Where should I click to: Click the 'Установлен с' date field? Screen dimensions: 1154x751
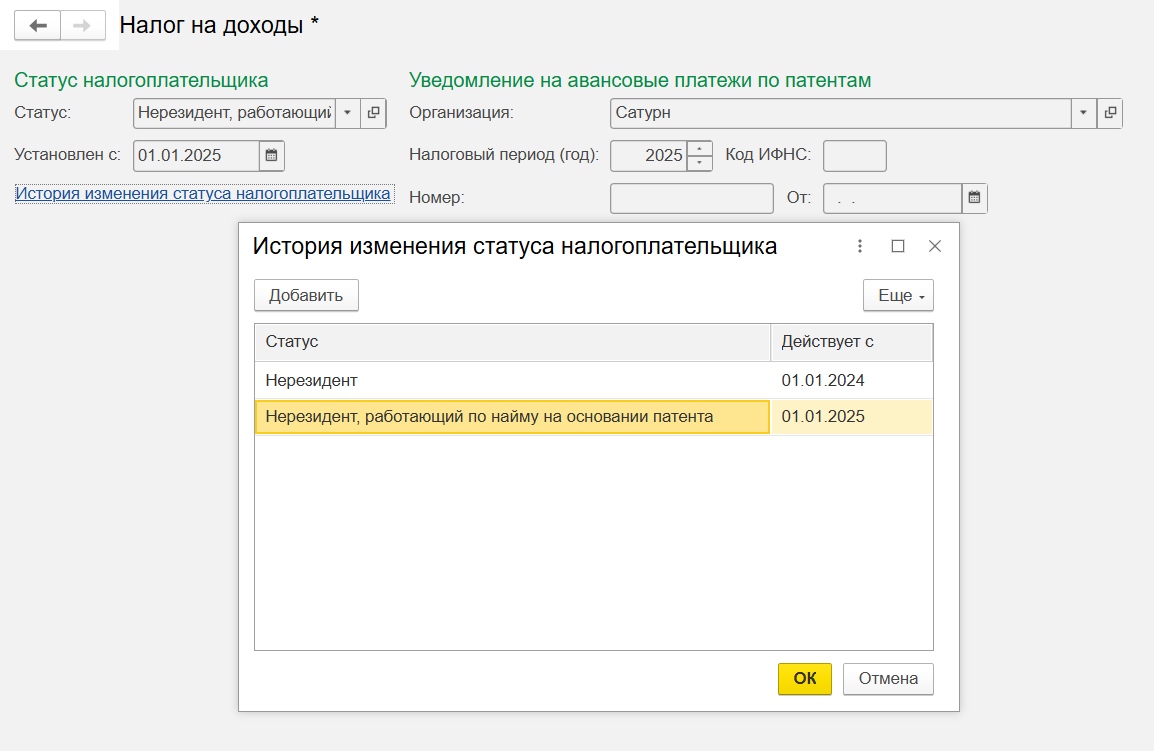coord(197,155)
